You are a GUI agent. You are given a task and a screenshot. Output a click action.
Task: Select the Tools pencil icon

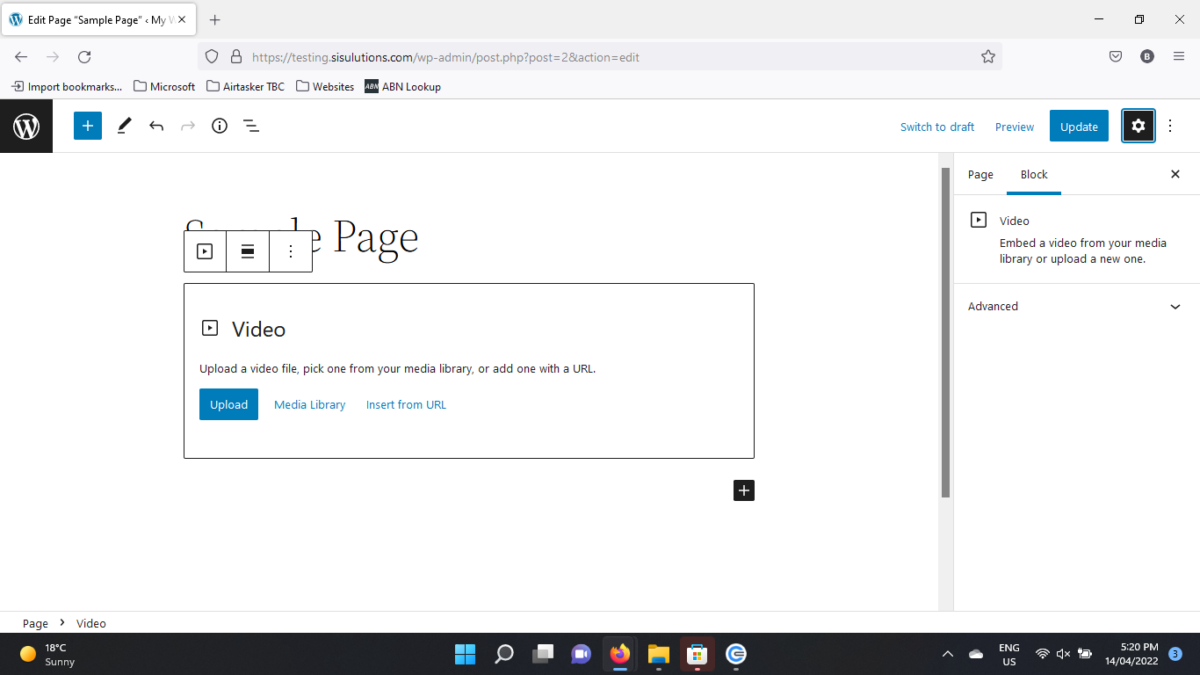[124, 125]
